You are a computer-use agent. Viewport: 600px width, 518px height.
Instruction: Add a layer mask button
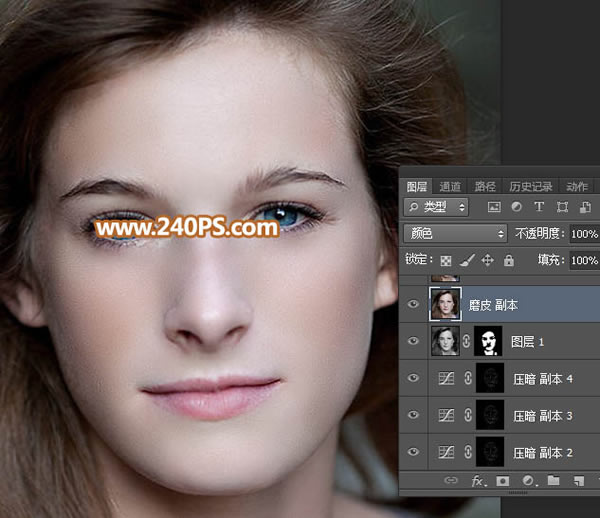click(x=502, y=481)
